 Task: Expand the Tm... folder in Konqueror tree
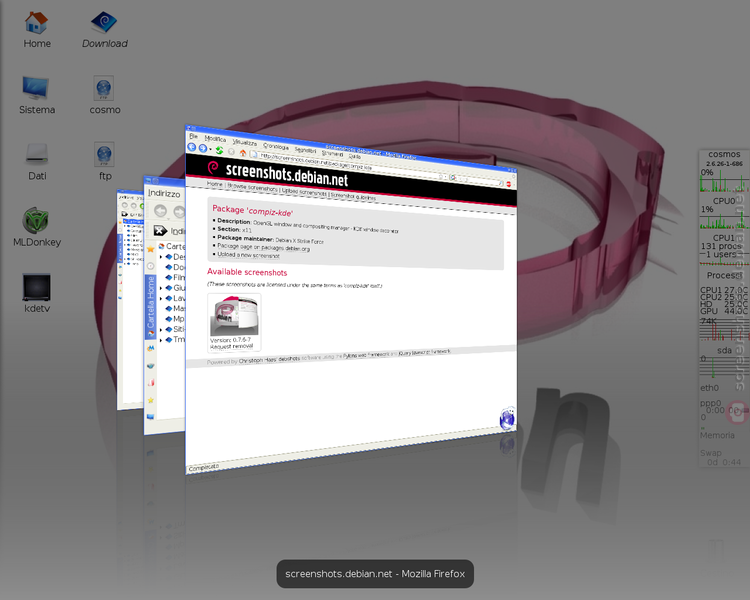[x=161, y=340]
